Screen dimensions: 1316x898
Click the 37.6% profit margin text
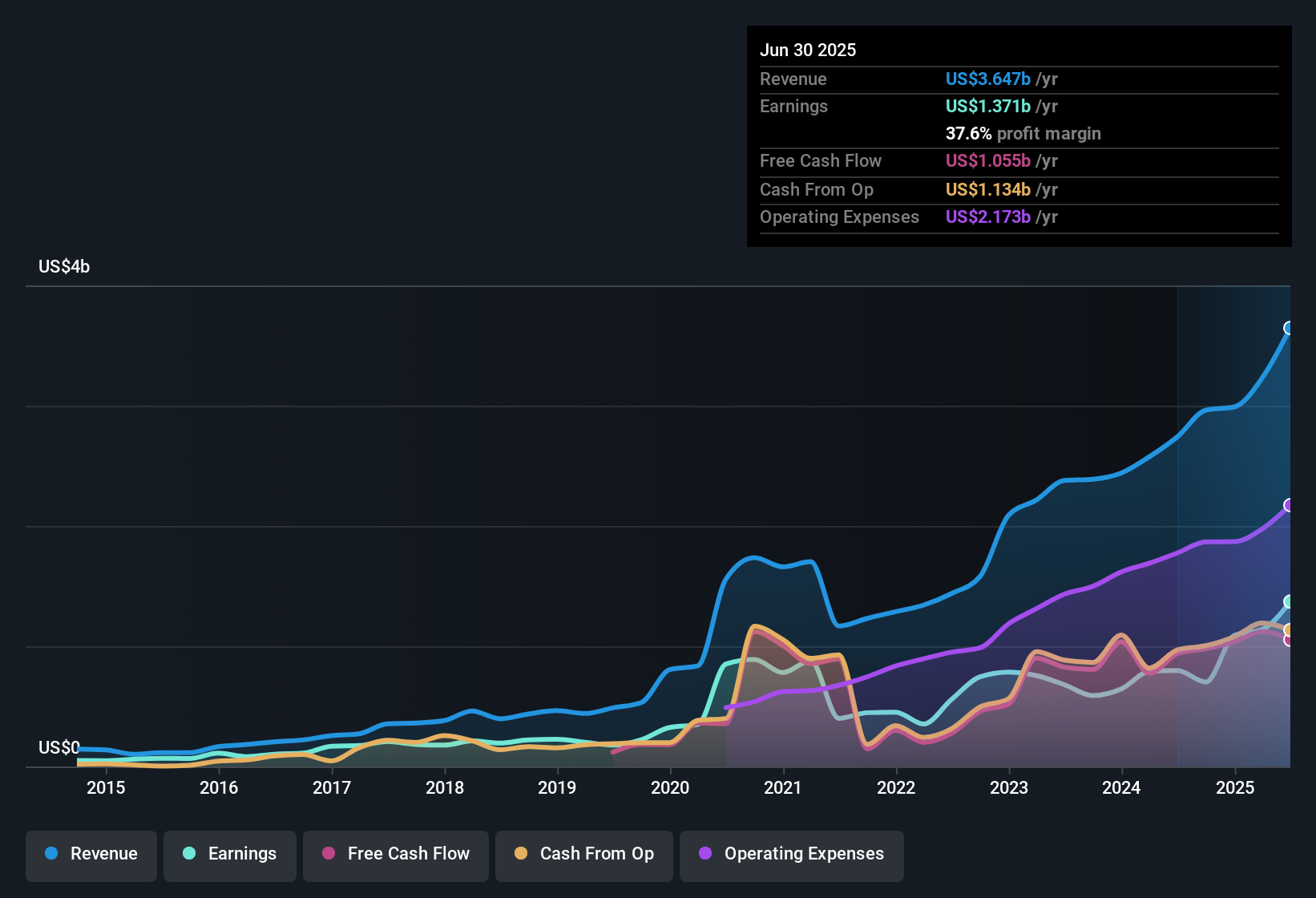[1023, 133]
